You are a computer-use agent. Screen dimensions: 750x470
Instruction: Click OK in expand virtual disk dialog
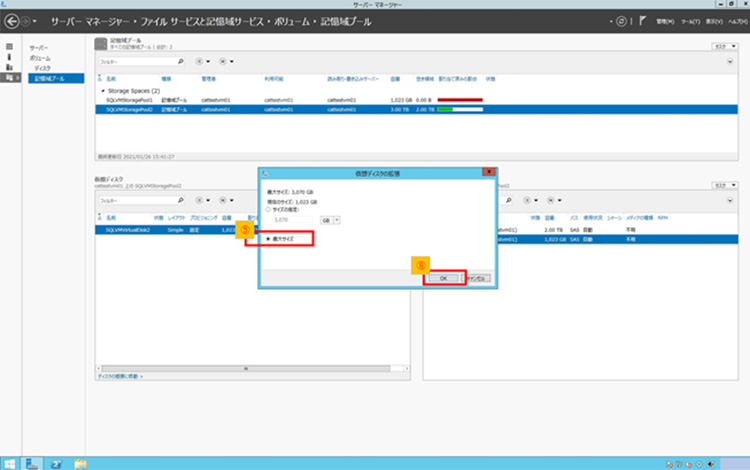click(x=443, y=278)
